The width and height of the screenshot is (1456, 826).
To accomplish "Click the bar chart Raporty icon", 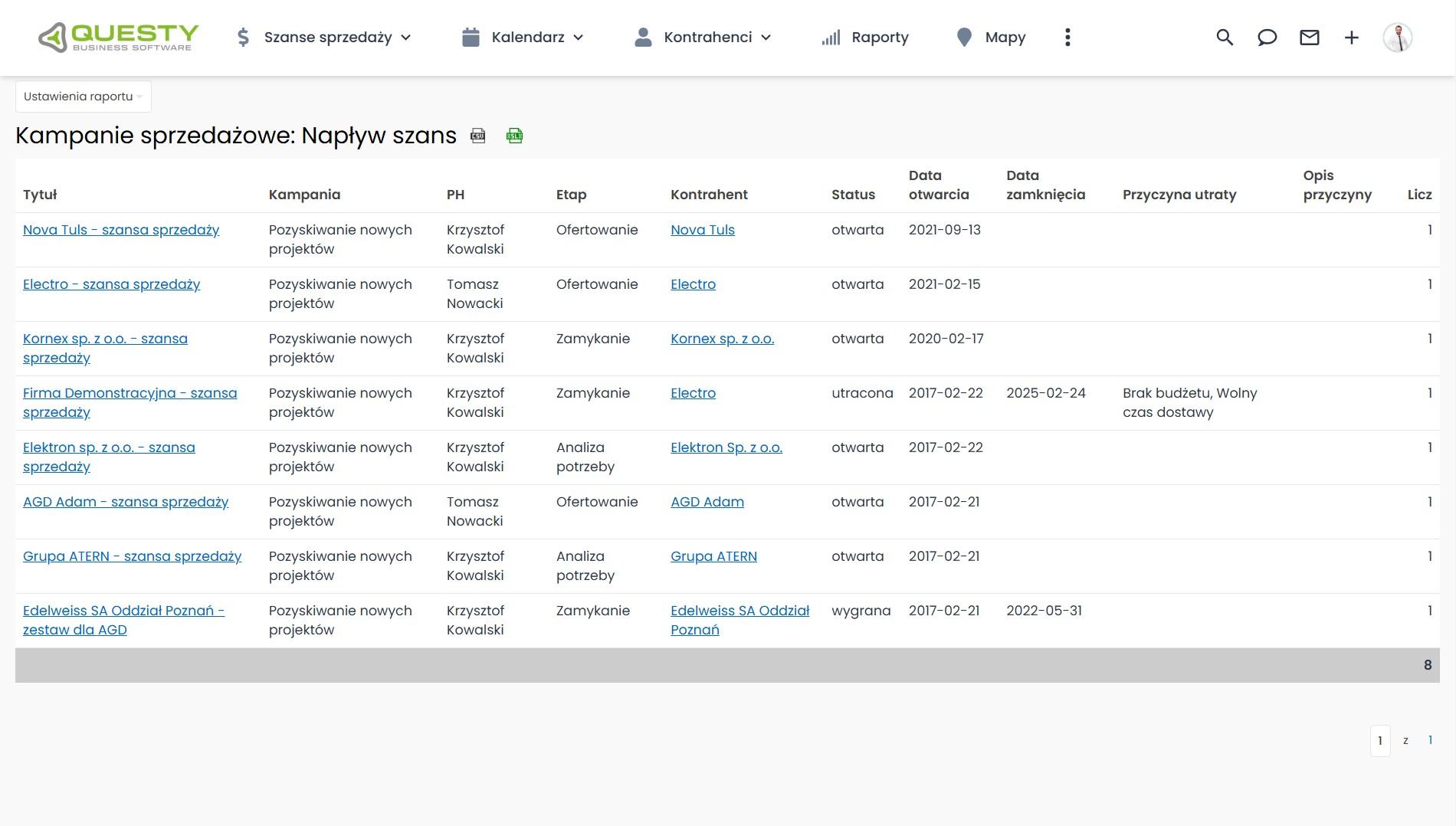I will coord(831,38).
